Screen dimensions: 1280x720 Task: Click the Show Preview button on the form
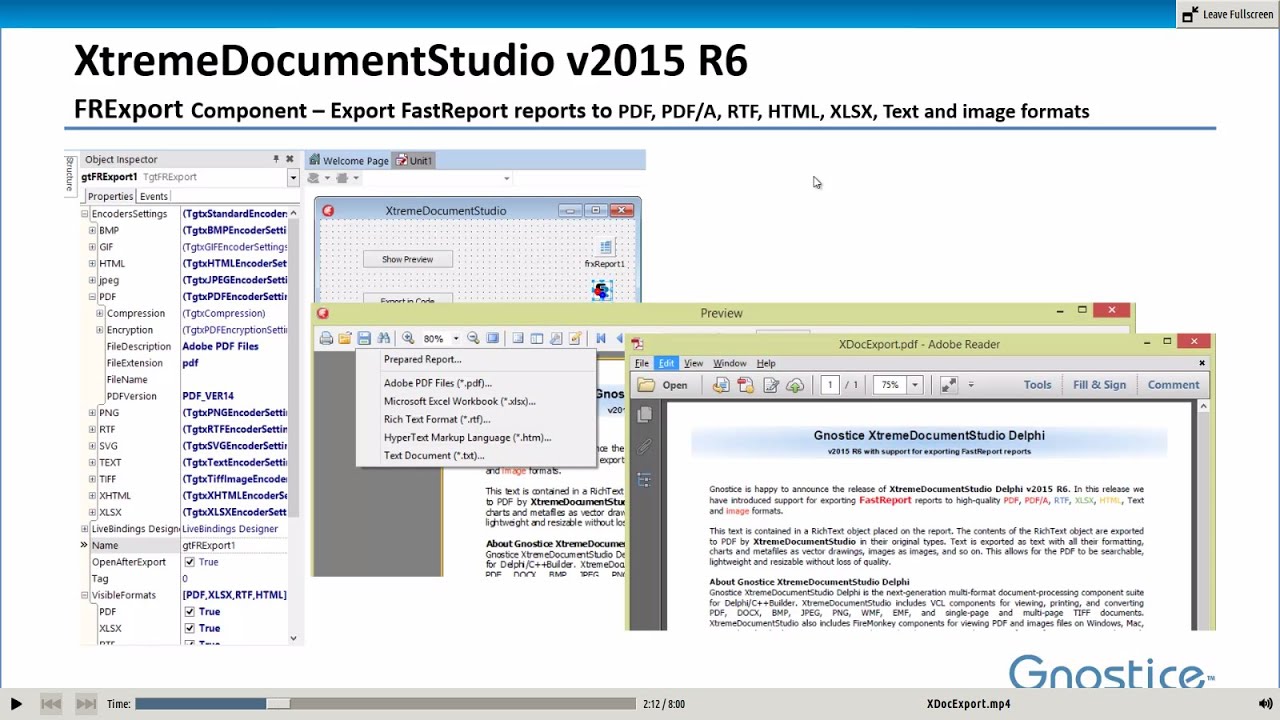click(x=407, y=259)
